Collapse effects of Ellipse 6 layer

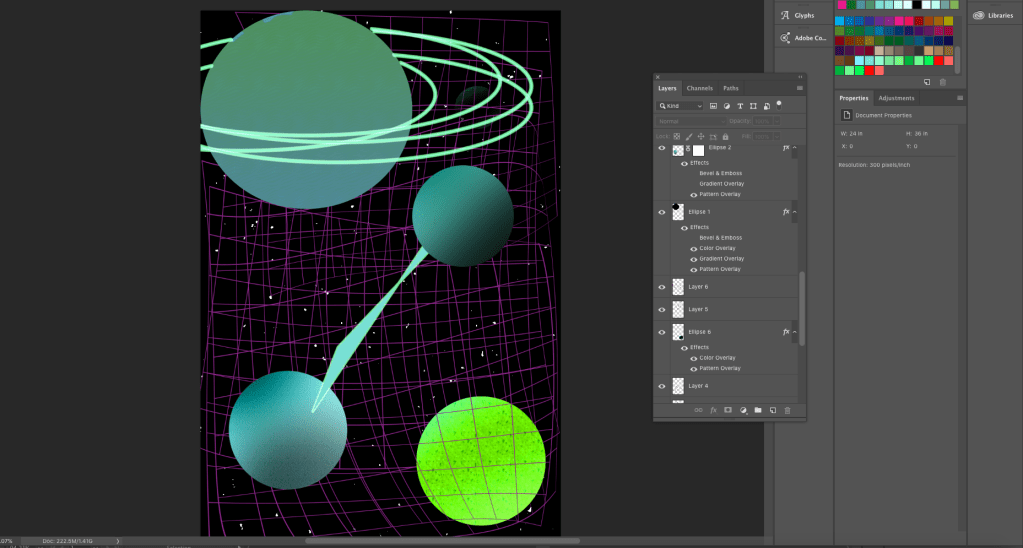pos(795,331)
